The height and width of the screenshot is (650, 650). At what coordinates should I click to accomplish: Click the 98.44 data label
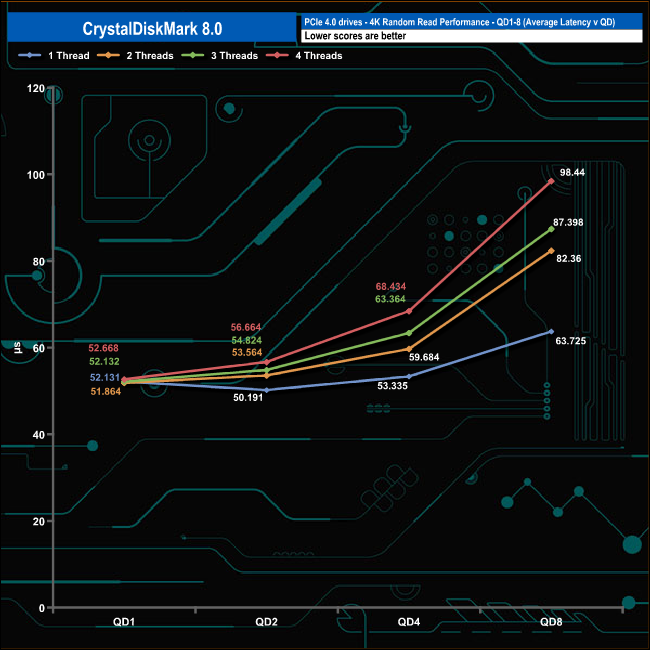(572, 172)
